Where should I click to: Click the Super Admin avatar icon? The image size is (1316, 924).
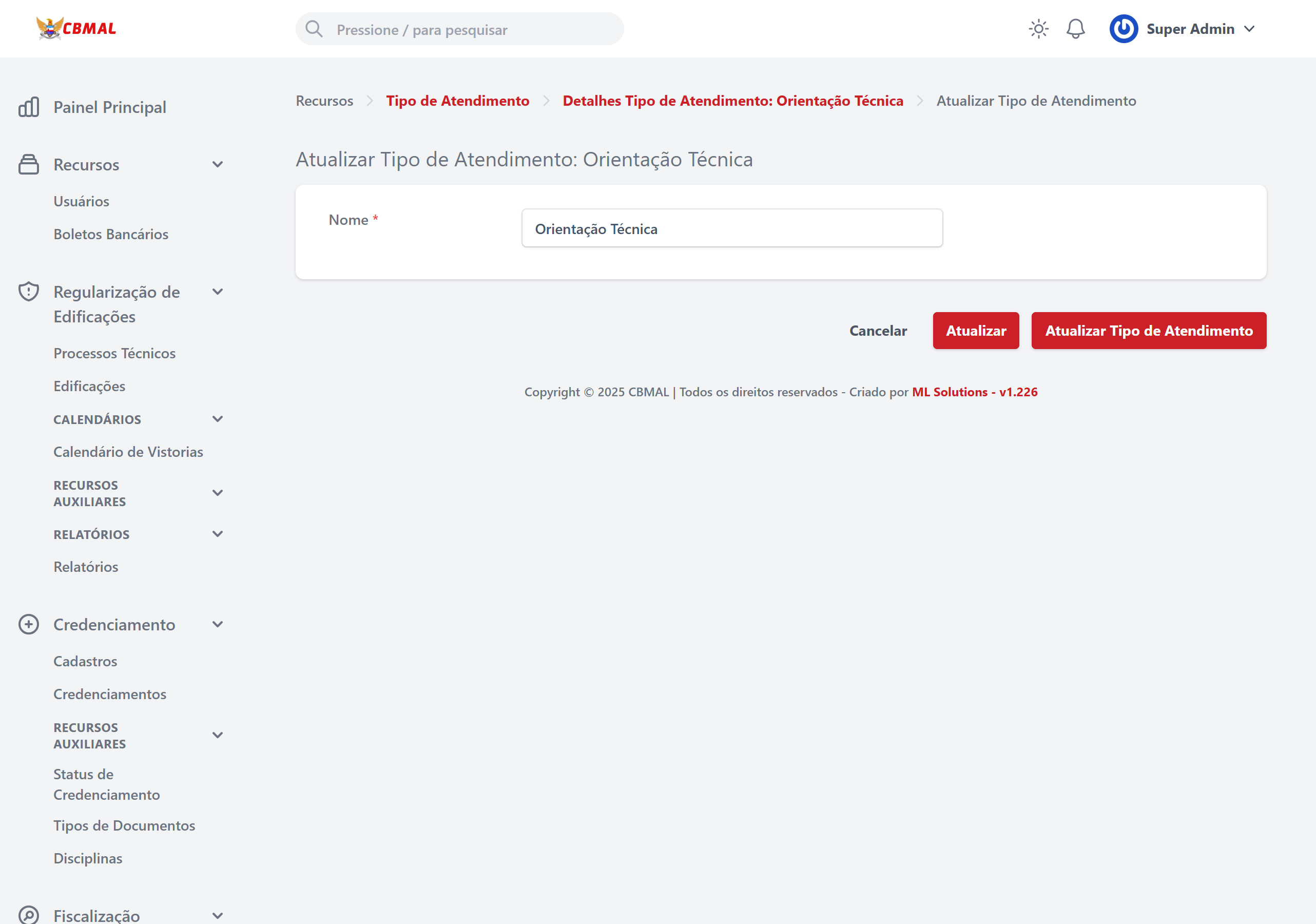pyautogui.click(x=1124, y=29)
